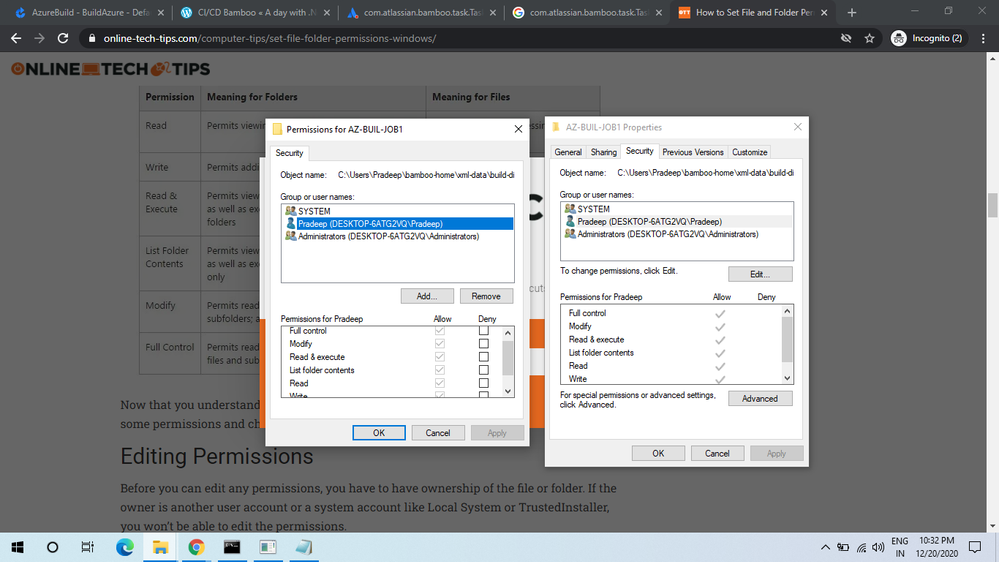999x562 pixels.
Task: Open the Action Center notification icon
Action: click(975, 547)
